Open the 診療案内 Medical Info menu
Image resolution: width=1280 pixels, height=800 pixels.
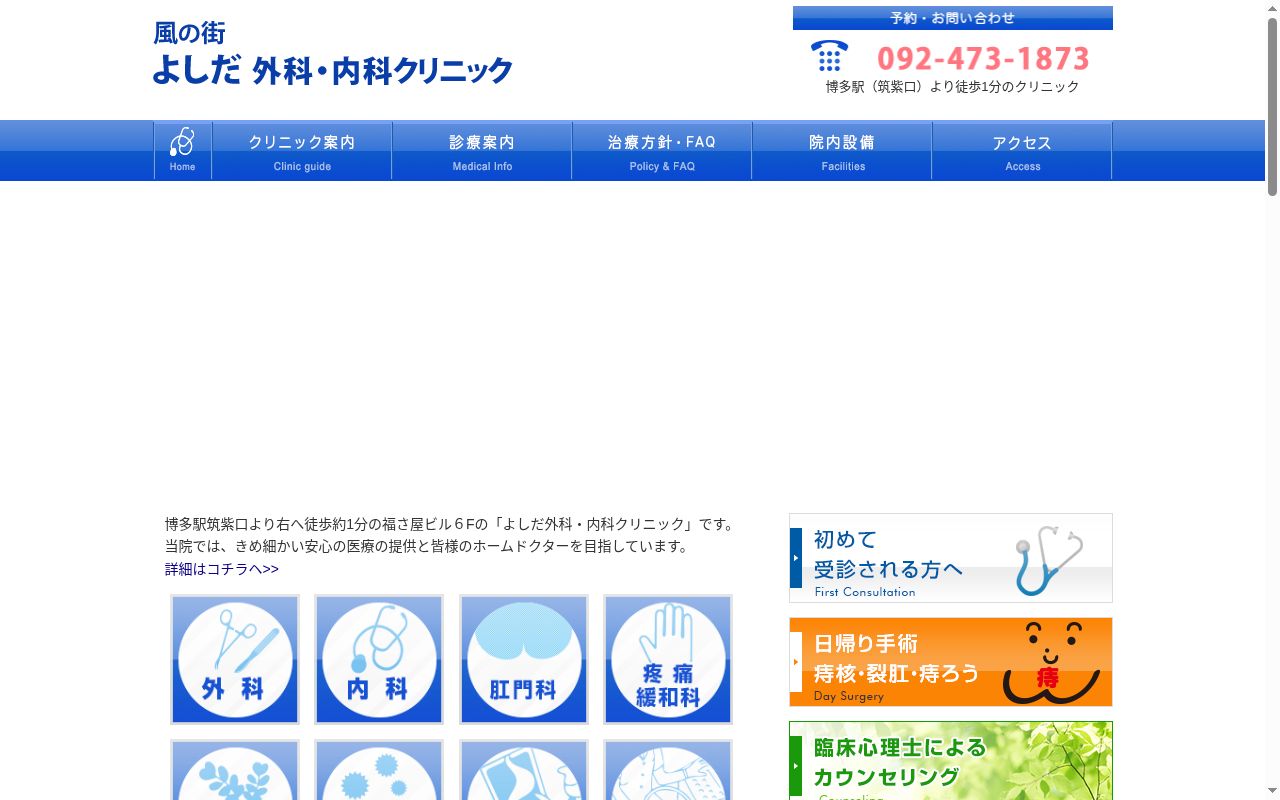pyautogui.click(x=482, y=151)
